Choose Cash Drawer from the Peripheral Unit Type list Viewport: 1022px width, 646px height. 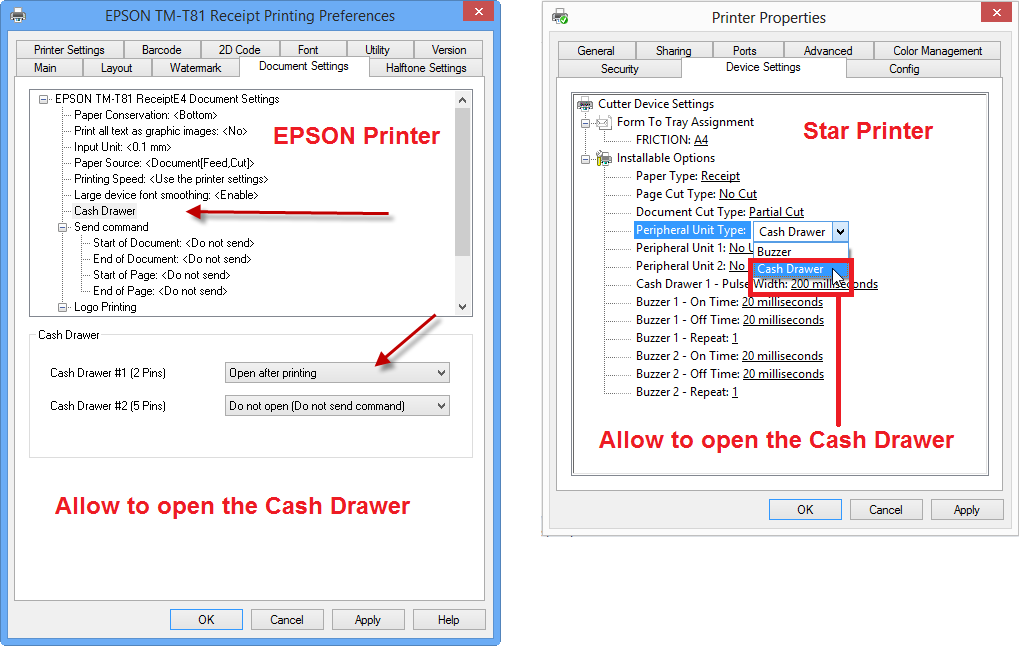coord(801,269)
